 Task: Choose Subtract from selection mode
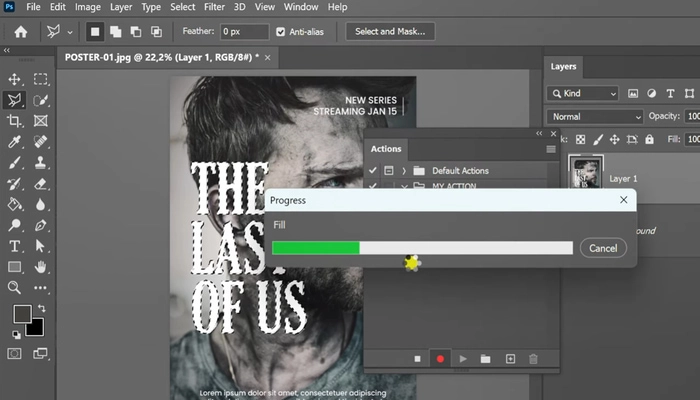[136, 32]
